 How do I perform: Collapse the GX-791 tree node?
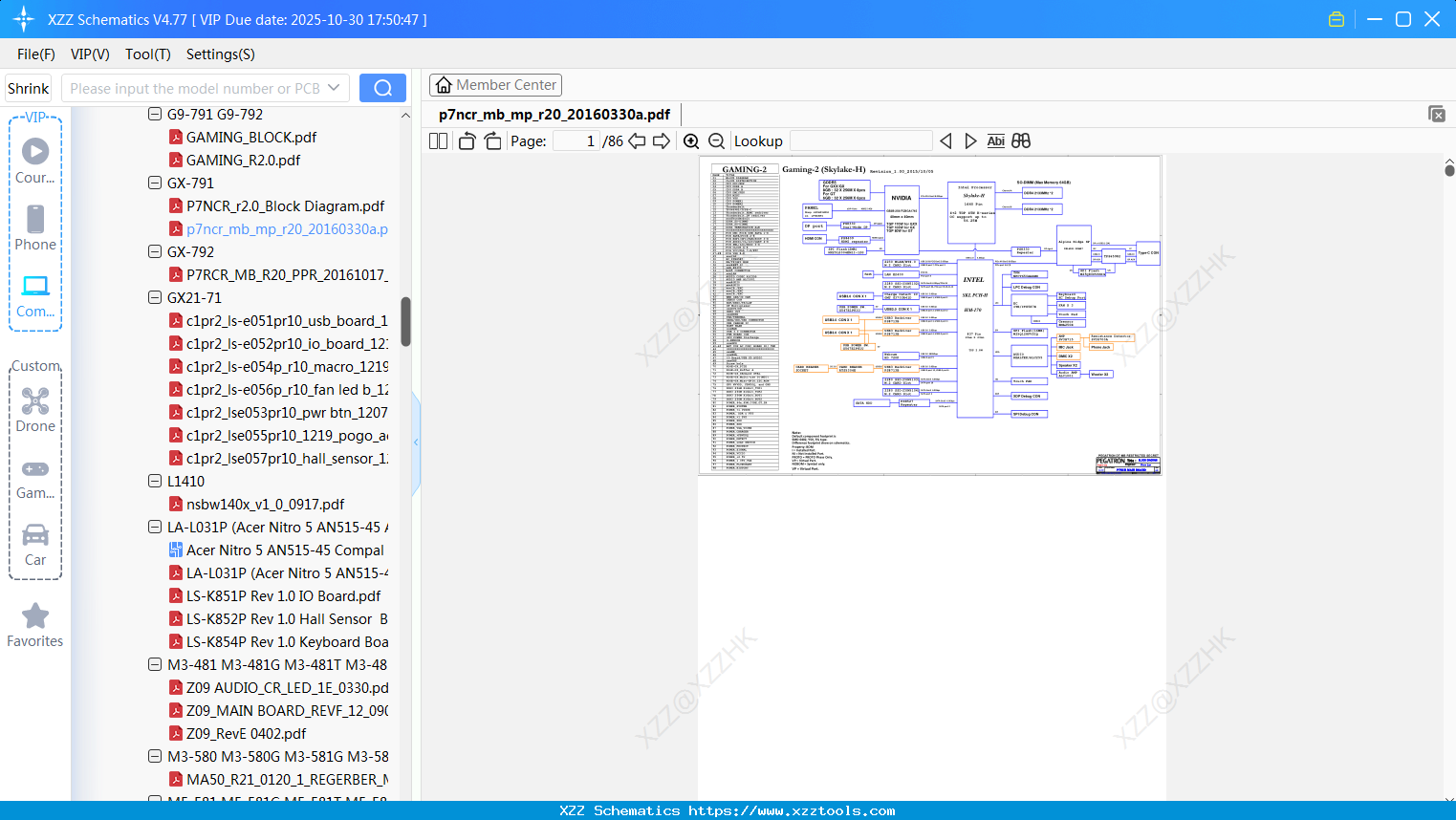coord(155,183)
